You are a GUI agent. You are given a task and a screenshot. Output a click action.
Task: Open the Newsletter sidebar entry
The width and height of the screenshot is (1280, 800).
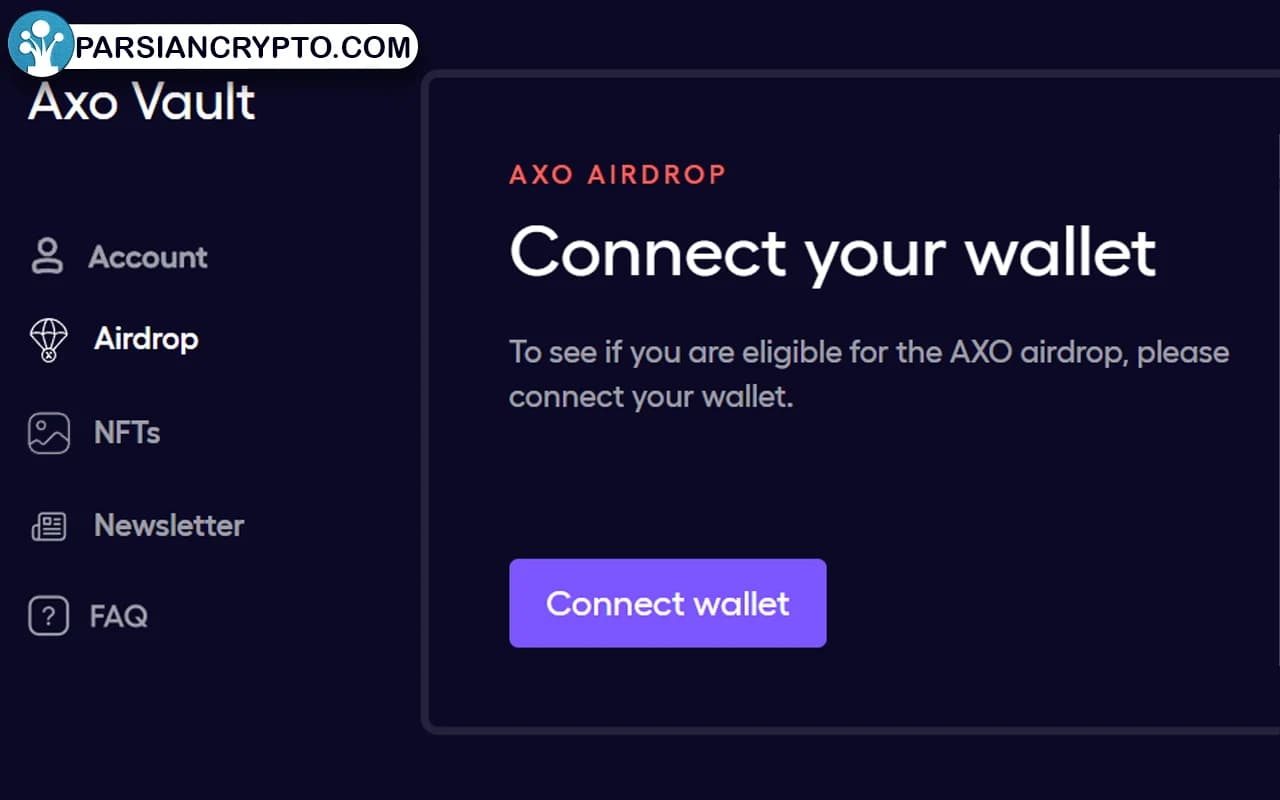pos(168,525)
